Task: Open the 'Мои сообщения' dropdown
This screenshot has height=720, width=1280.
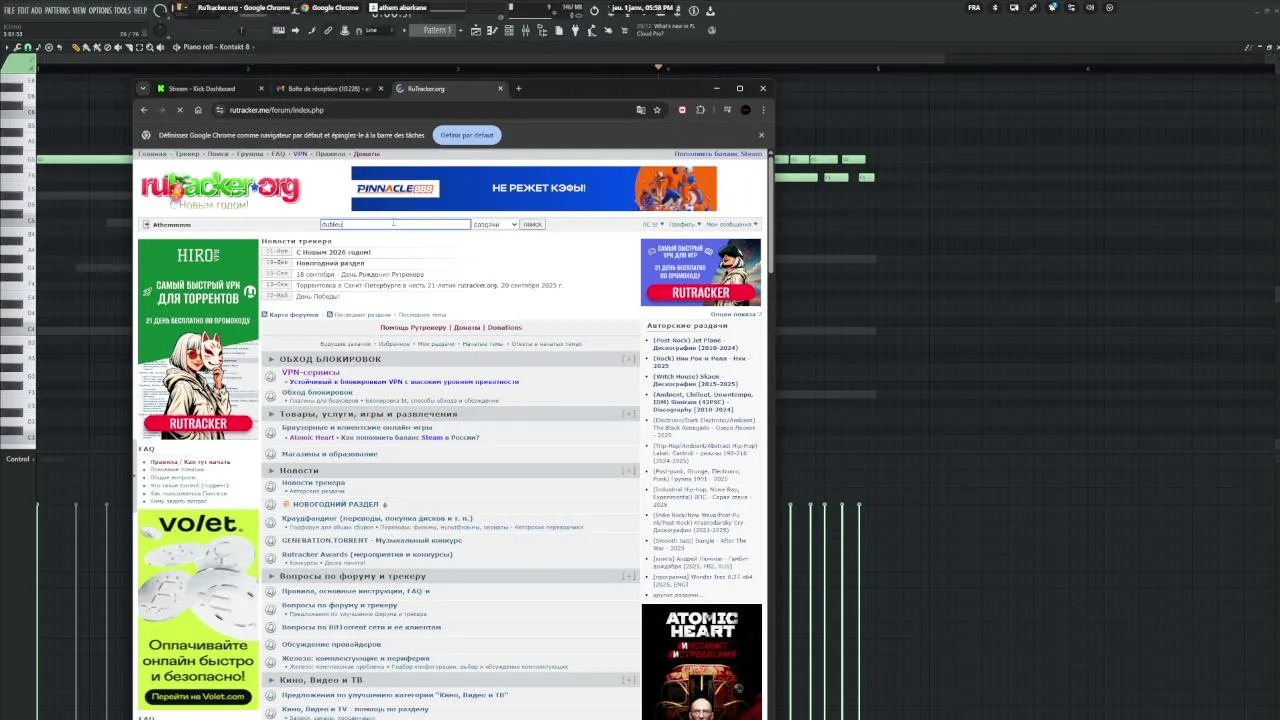Action: point(732,224)
